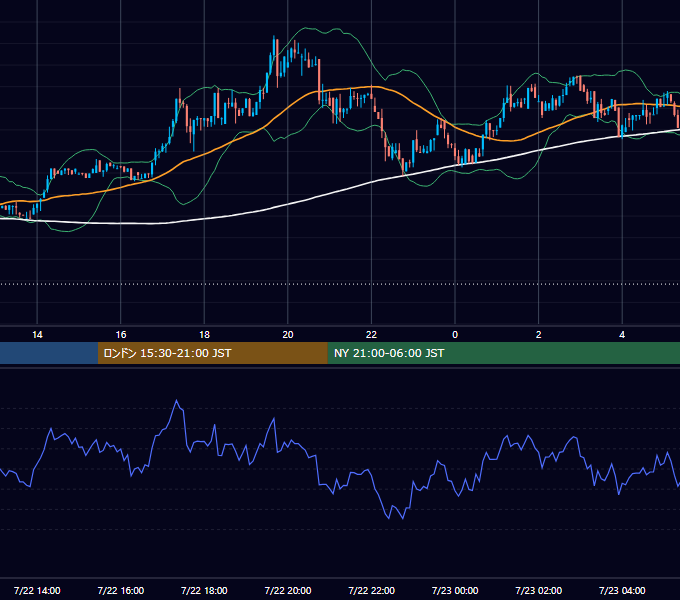Click hour label 2 on price chart axis
The height and width of the screenshot is (600, 680).
[539, 335]
